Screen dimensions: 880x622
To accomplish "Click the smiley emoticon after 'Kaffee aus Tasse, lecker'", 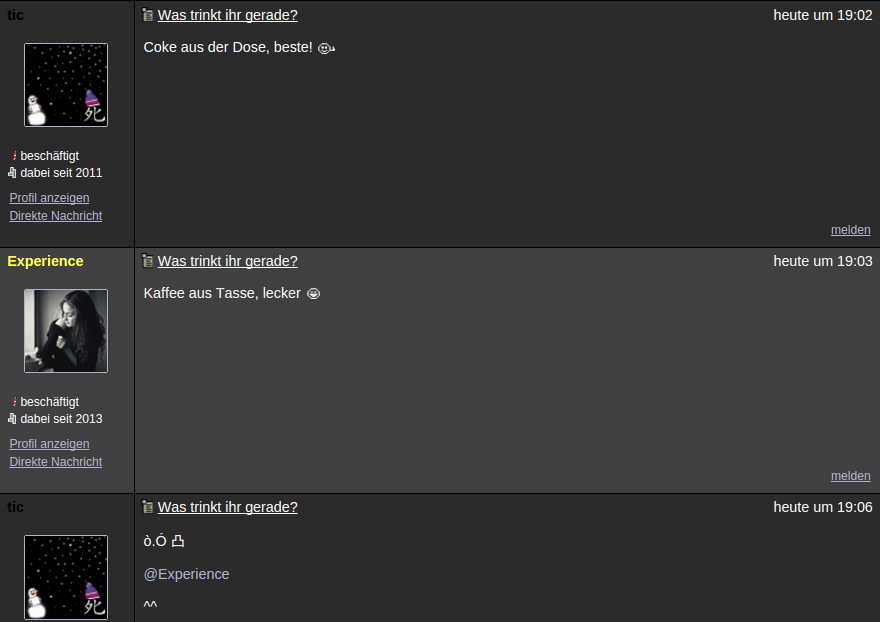I will pyautogui.click(x=314, y=294).
